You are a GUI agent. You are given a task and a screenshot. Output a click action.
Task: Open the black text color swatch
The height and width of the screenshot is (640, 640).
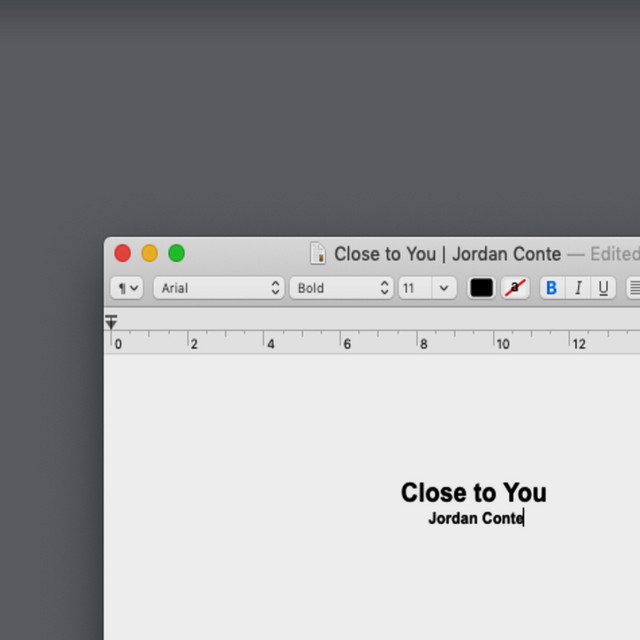481,288
